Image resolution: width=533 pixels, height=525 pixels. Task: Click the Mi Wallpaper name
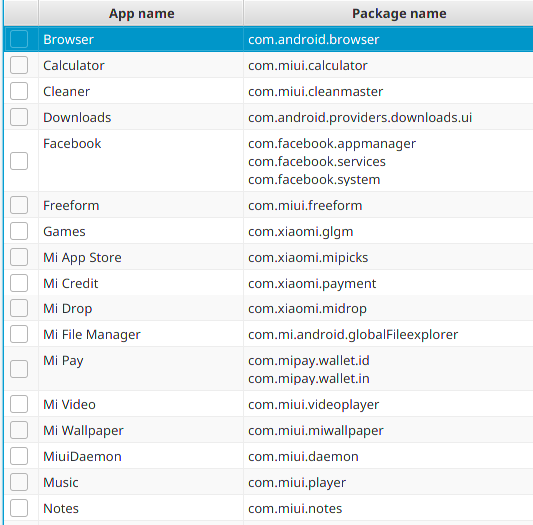click(83, 430)
